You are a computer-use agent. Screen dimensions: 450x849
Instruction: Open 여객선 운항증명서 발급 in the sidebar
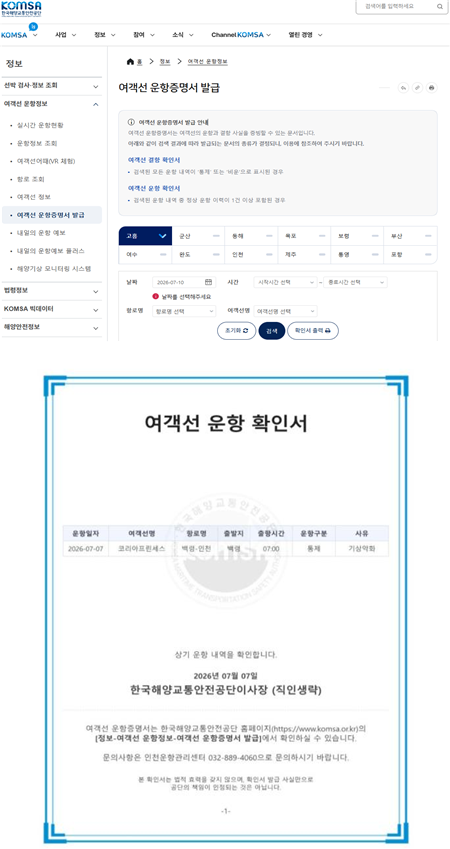(x=51, y=215)
